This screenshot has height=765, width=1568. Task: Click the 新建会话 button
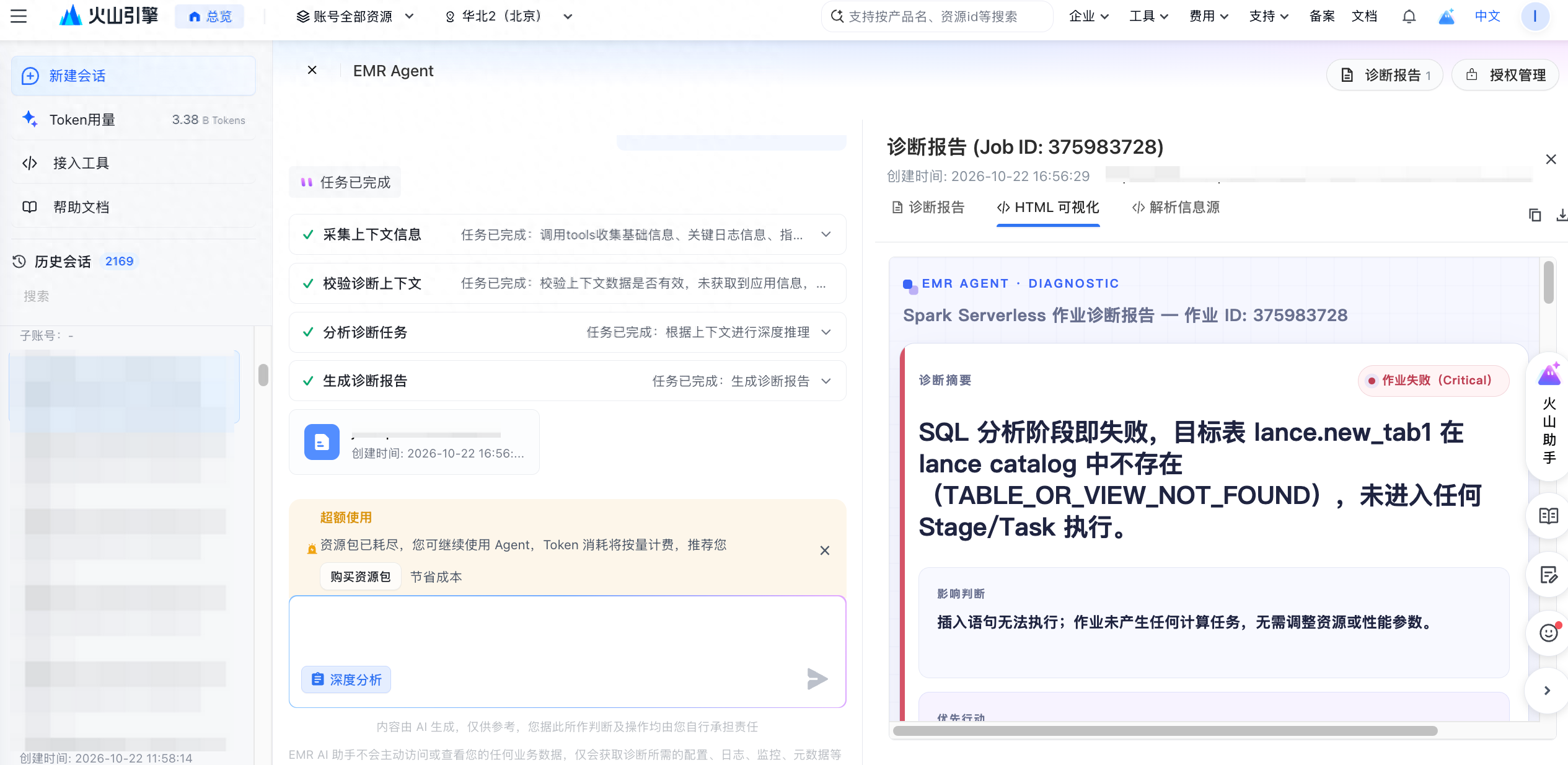pyautogui.click(x=133, y=76)
